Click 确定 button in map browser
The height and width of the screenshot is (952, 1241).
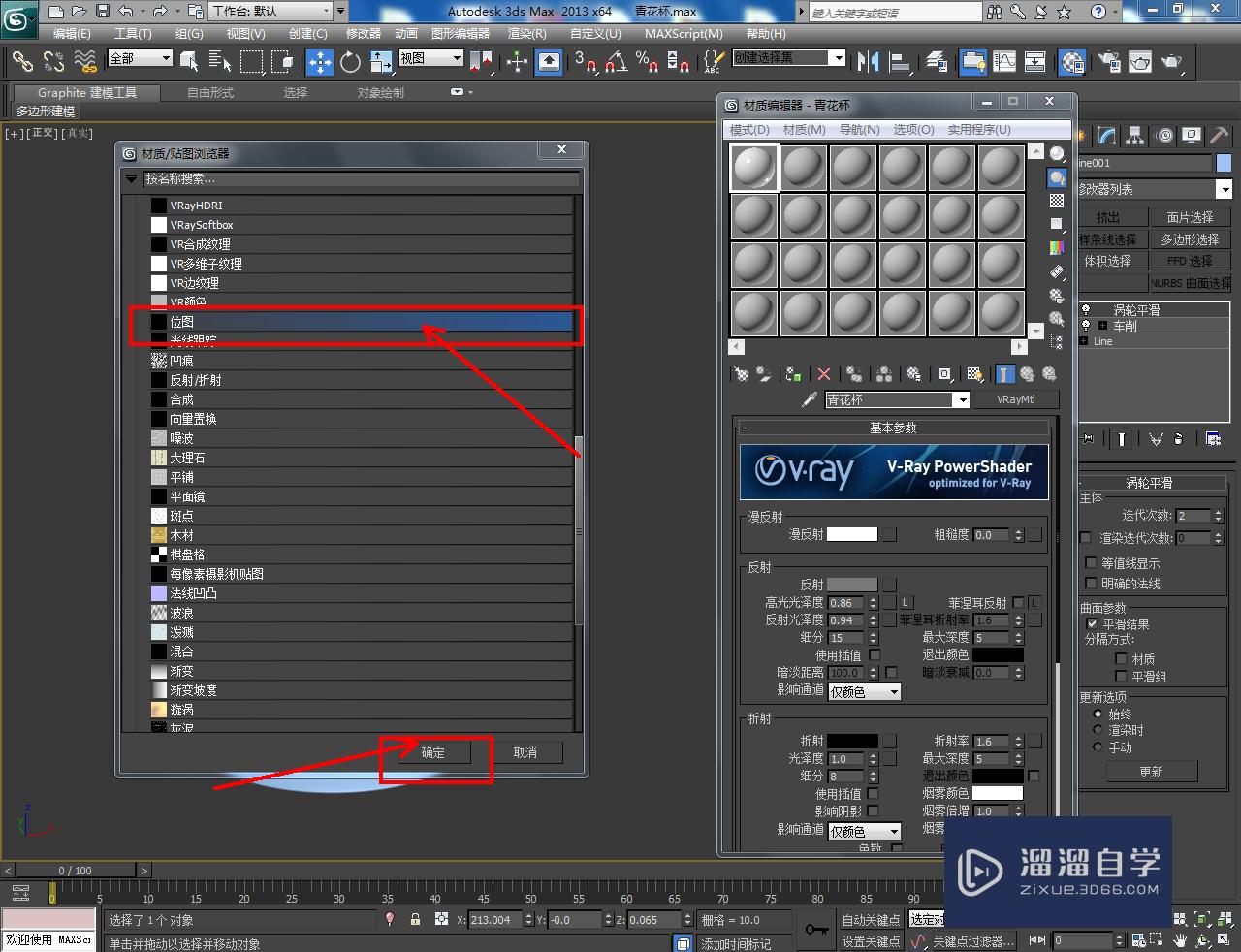click(x=433, y=752)
